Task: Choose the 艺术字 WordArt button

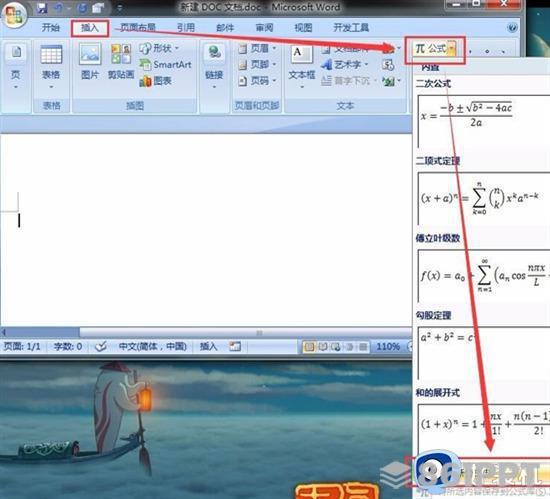Action: 345,65
